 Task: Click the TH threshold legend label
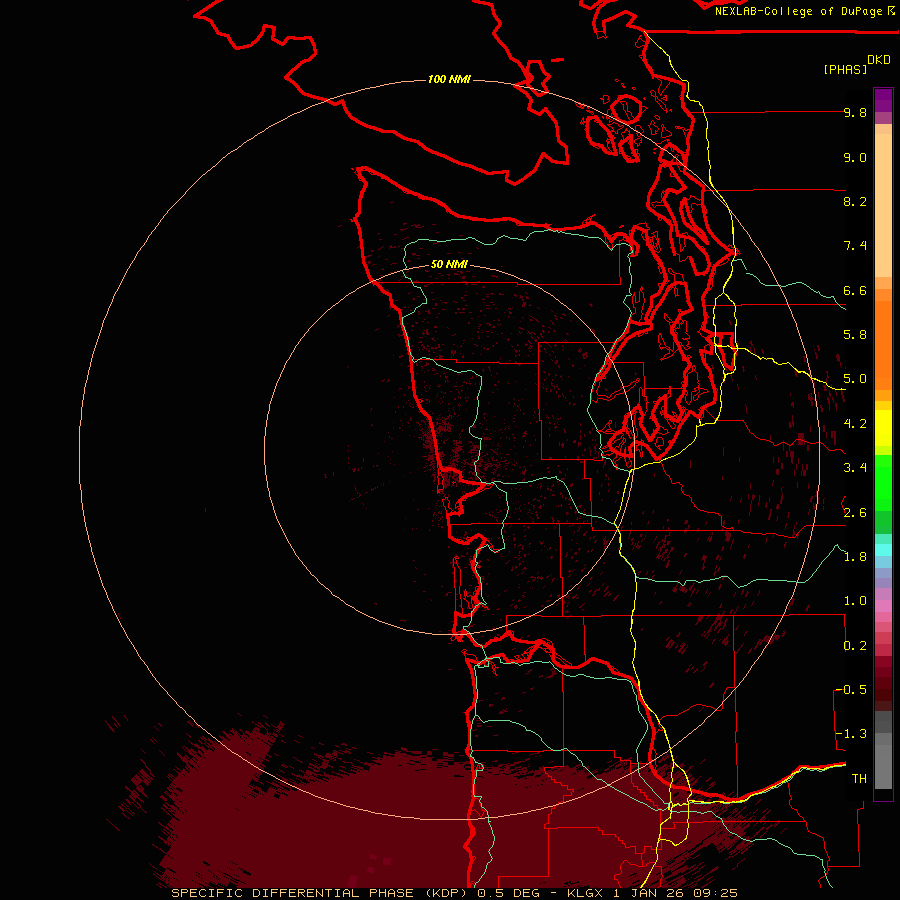[859, 779]
